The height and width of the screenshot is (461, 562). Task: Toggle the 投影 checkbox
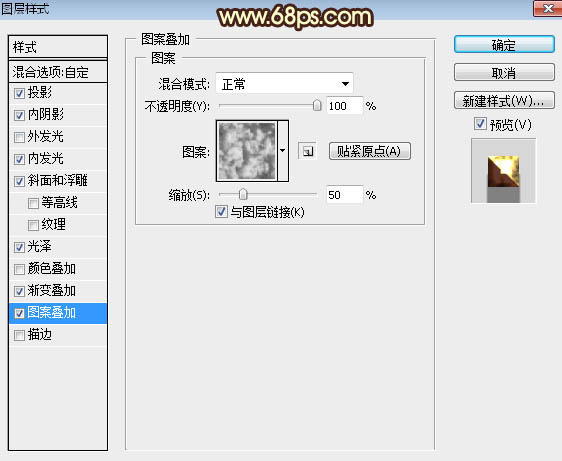point(19,93)
